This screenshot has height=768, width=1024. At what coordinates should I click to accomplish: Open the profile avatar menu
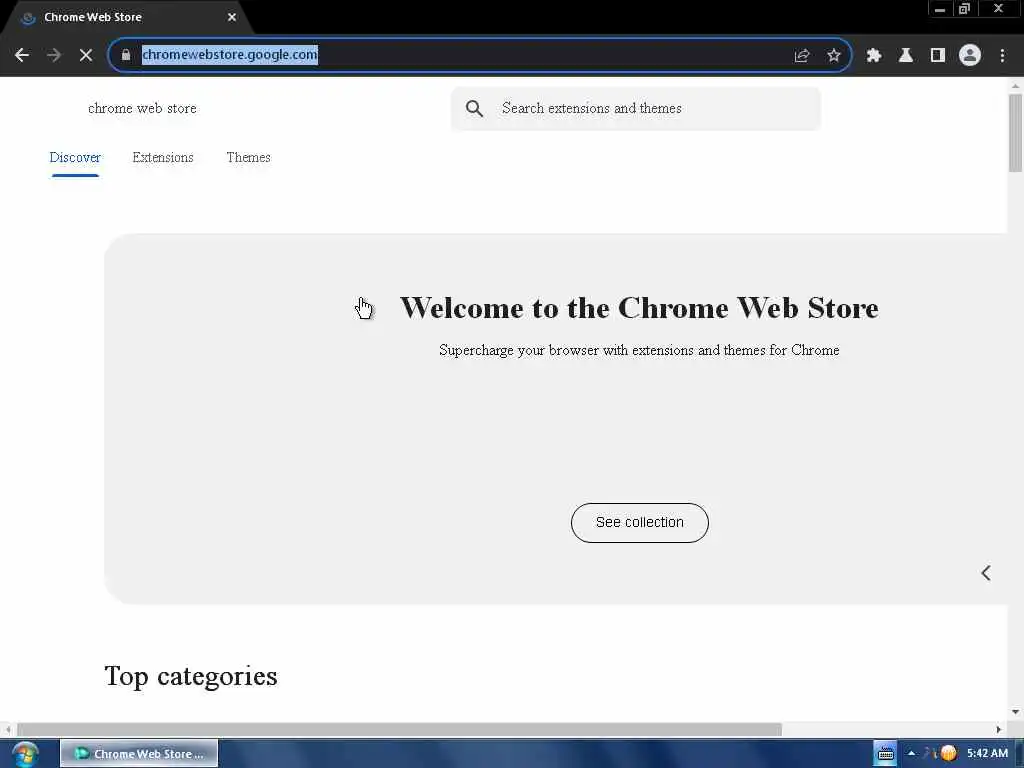[970, 56]
